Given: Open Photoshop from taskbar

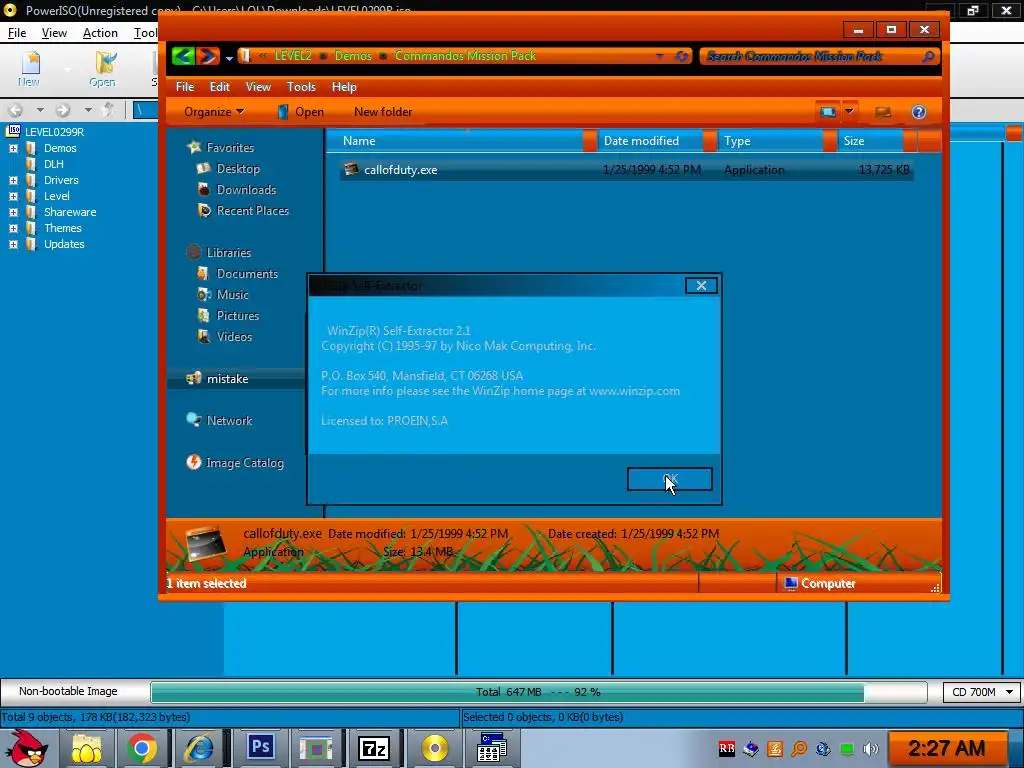Looking at the screenshot, I should 260,747.
